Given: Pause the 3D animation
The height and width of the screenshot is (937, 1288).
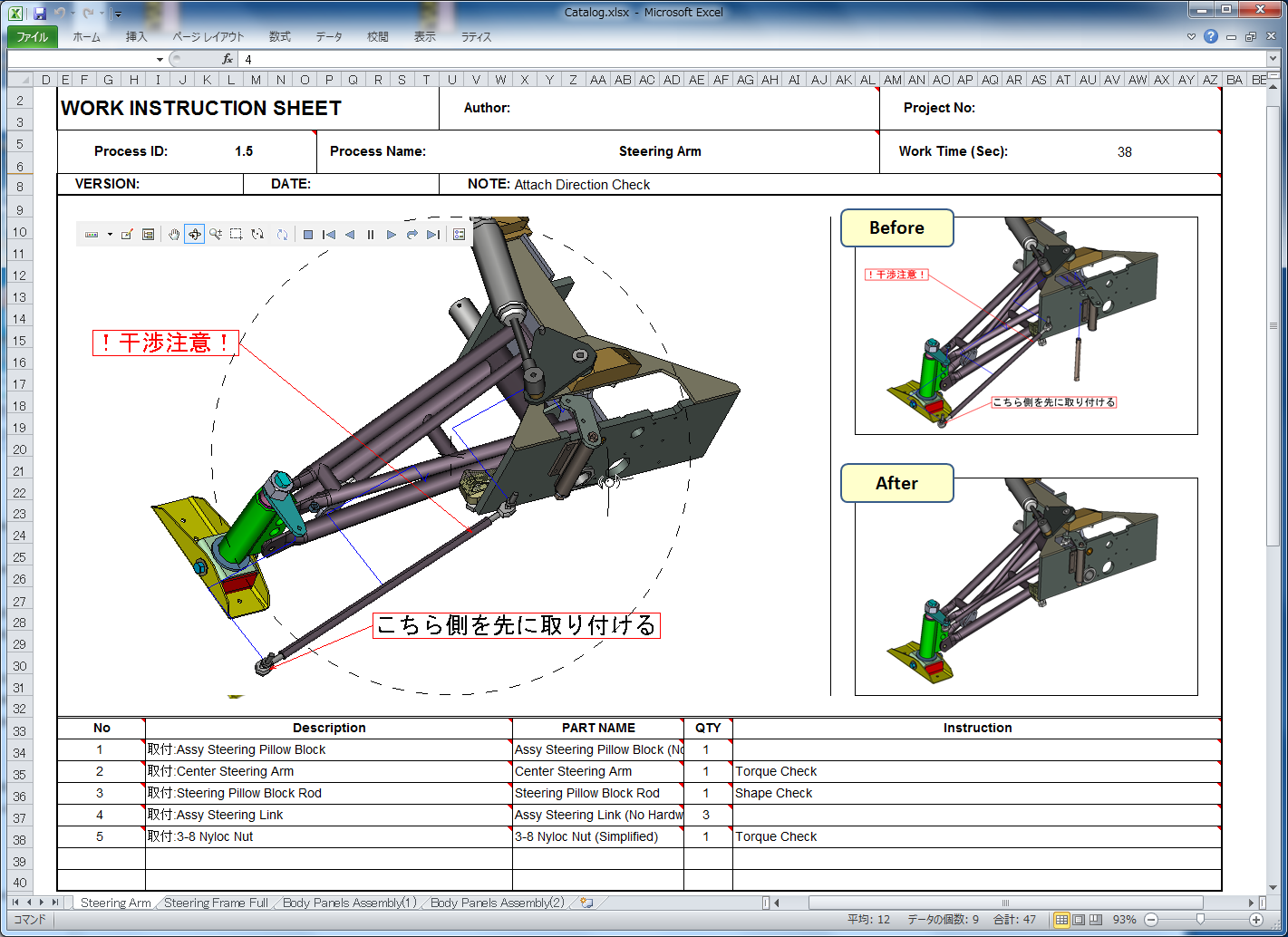Looking at the screenshot, I should (371, 235).
